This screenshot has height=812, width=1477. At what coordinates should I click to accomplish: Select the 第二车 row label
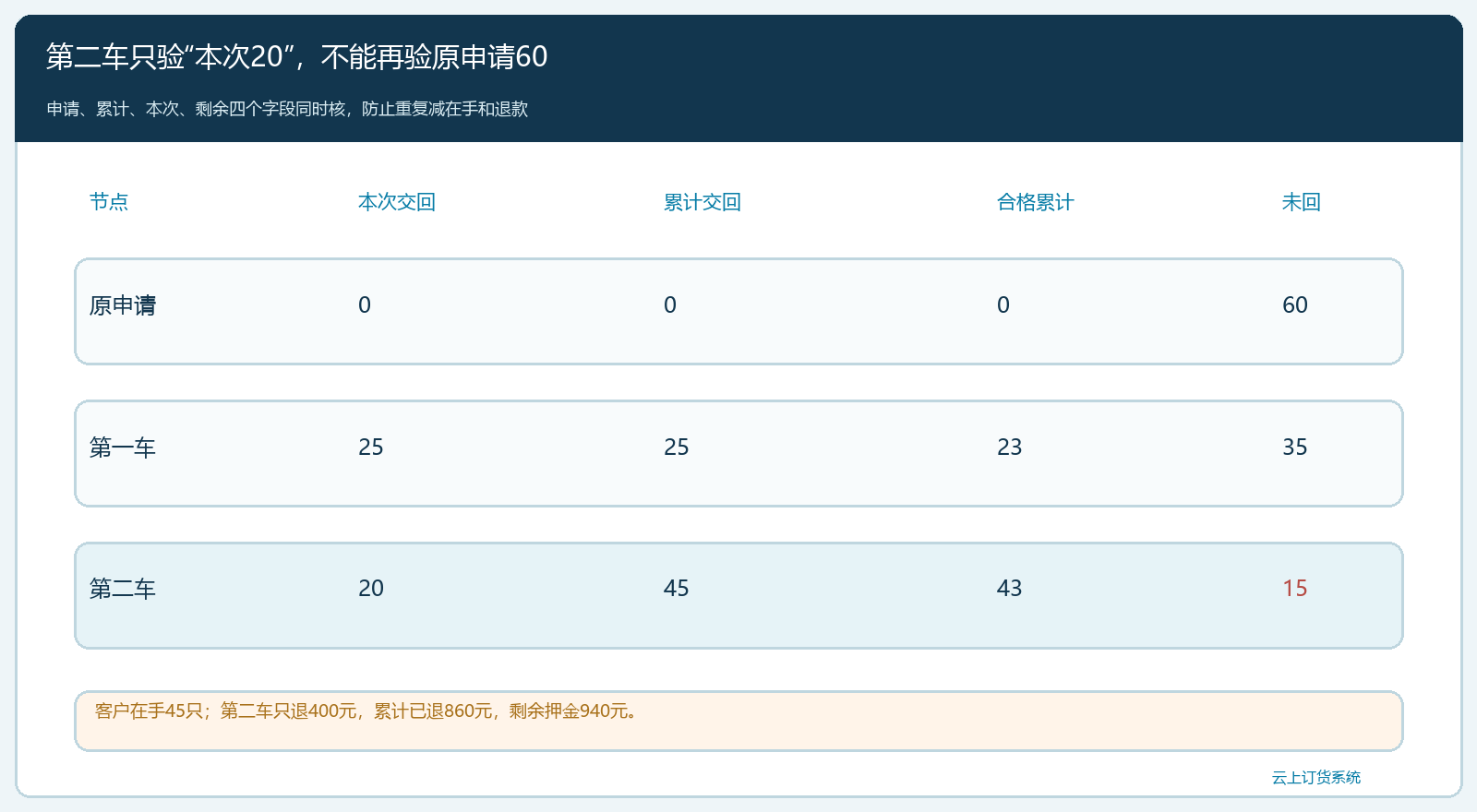[x=123, y=589]
